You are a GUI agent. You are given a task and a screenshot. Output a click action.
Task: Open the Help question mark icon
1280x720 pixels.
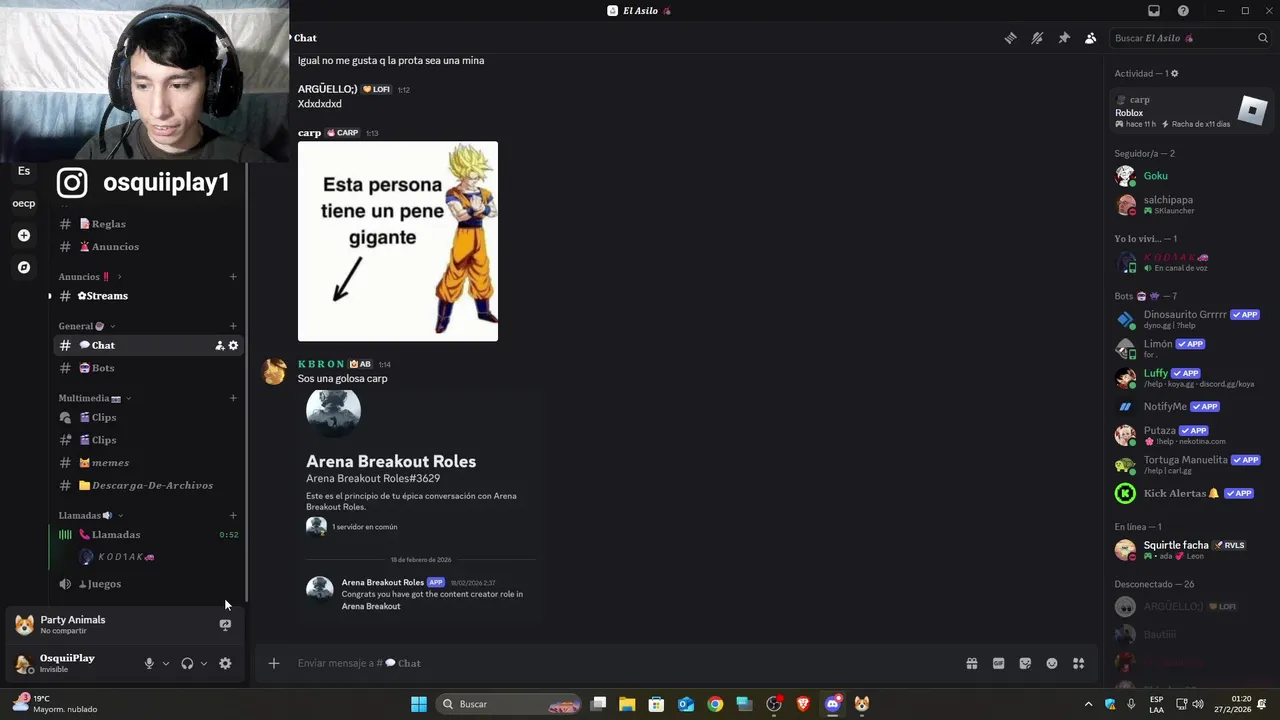(x=1183, y=11)
